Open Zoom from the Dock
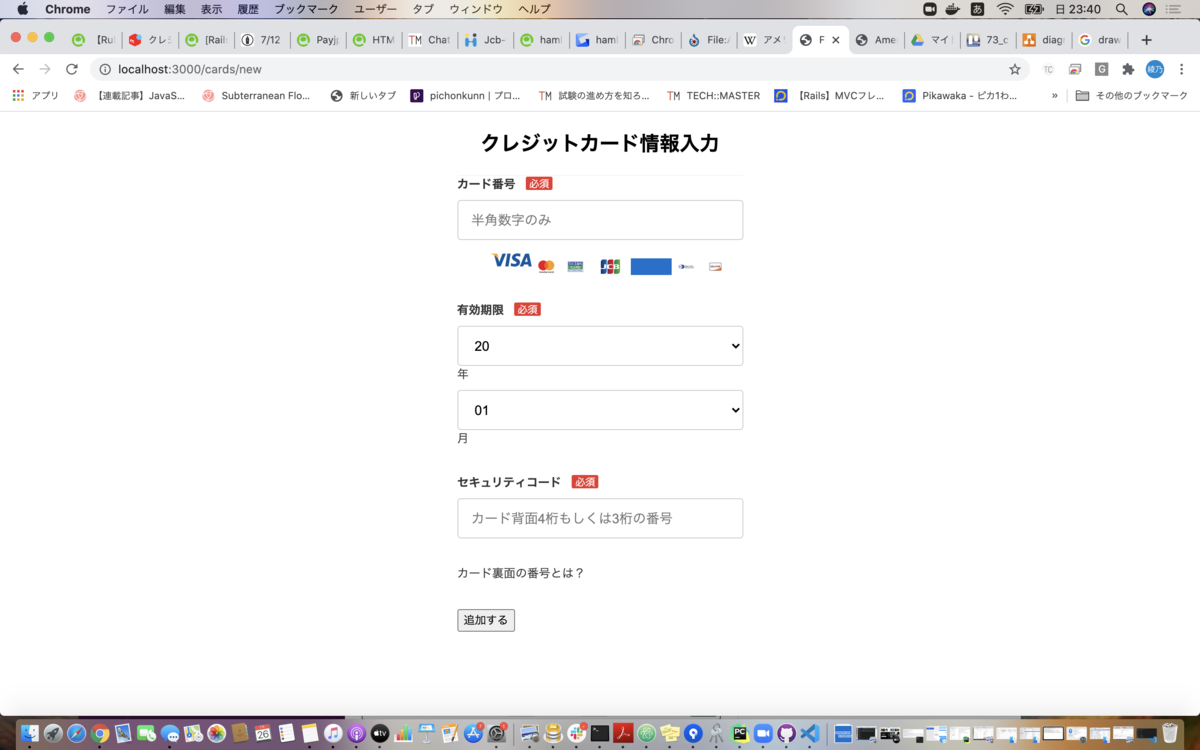This screenshot has height=750, width=1200. 763,734
